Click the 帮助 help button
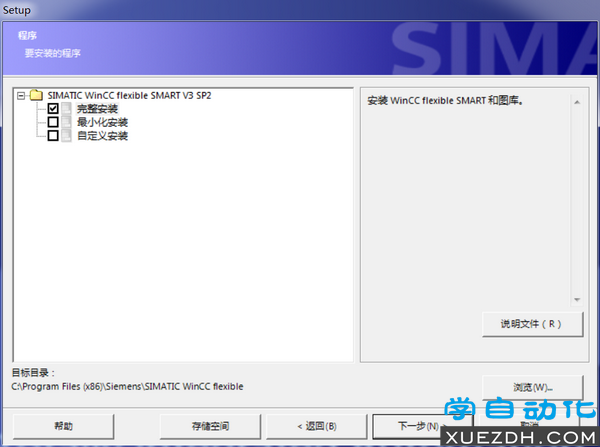The height and width of the screenshot is (447, 600). click(64, 426)
